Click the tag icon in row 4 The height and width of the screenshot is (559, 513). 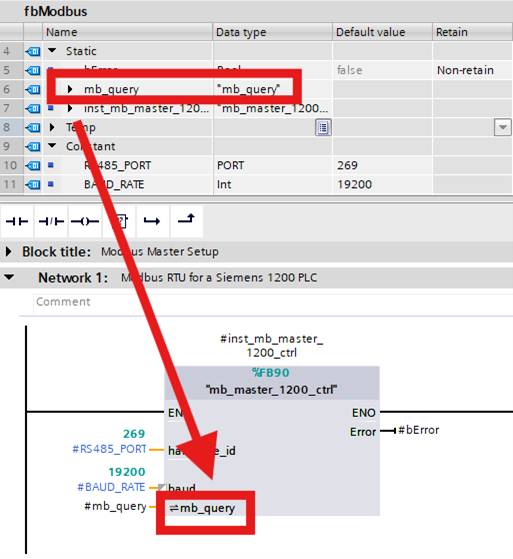[33, 52]
